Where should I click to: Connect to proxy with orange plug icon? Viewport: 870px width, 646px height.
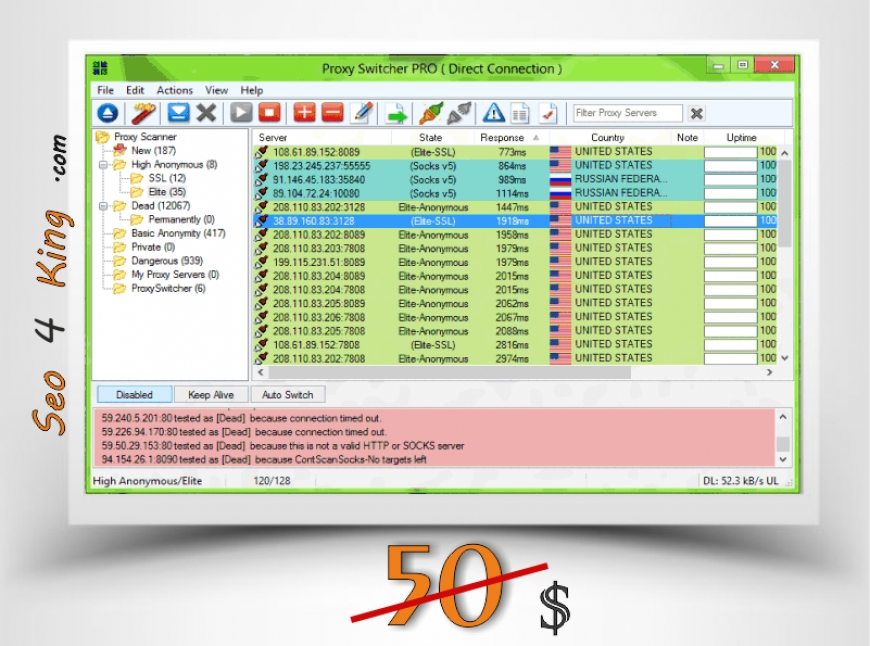click(431, 113)
